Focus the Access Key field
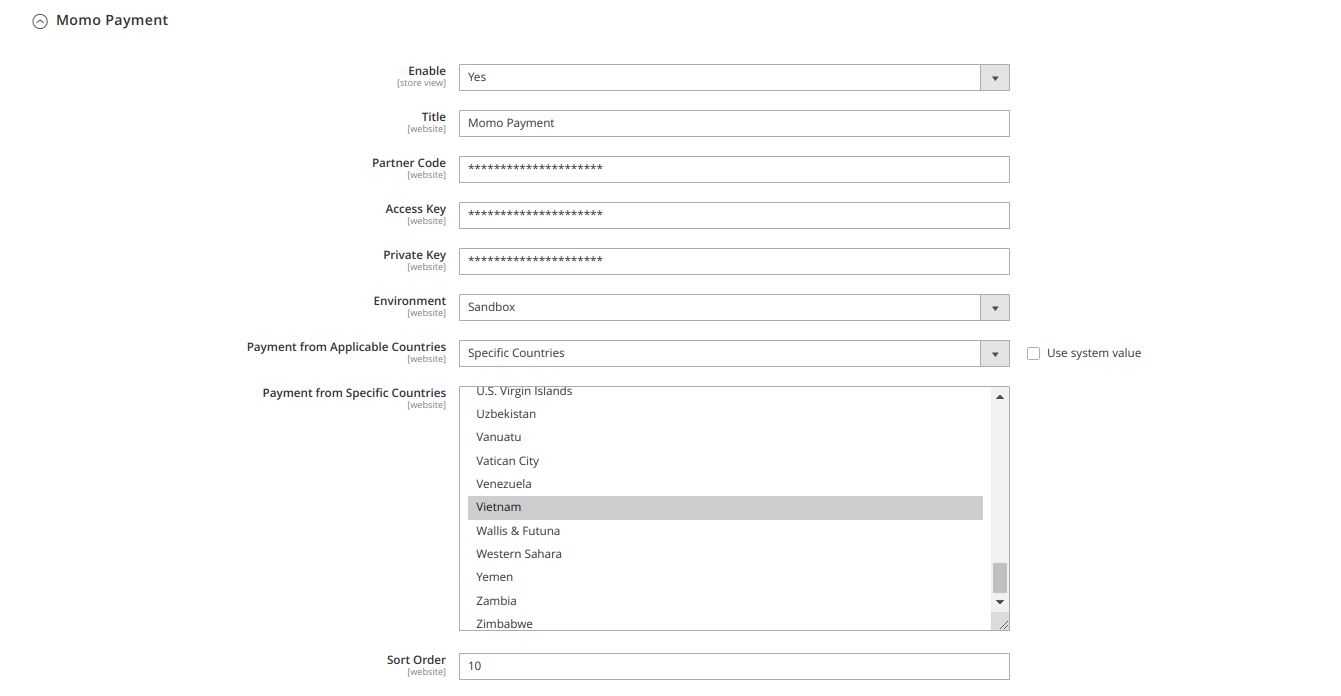1341x696 pixels. 734,215
